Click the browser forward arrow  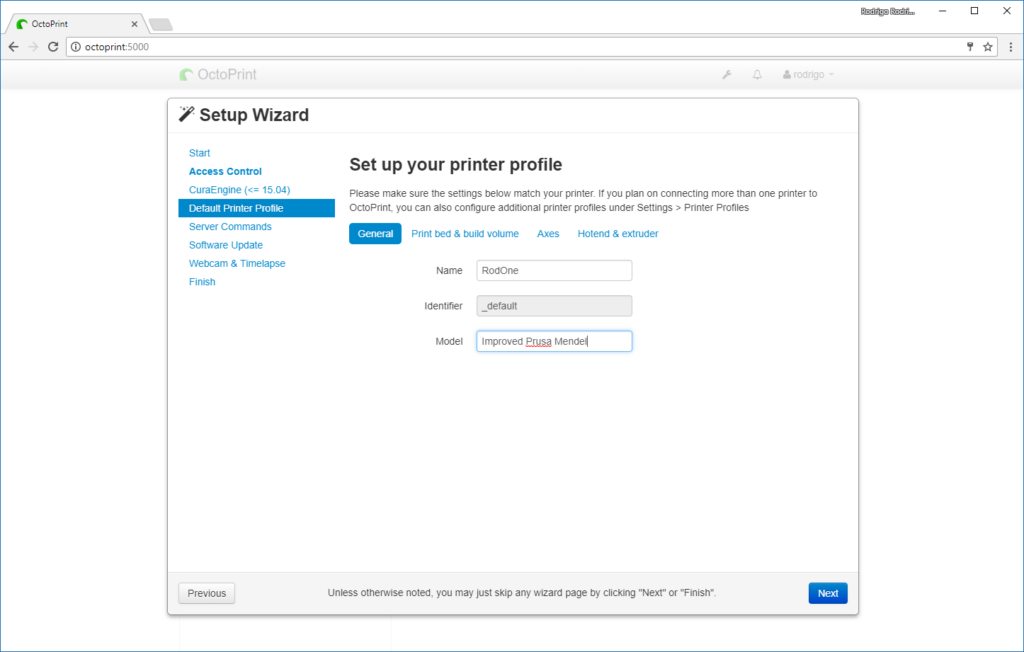(33, 47)
